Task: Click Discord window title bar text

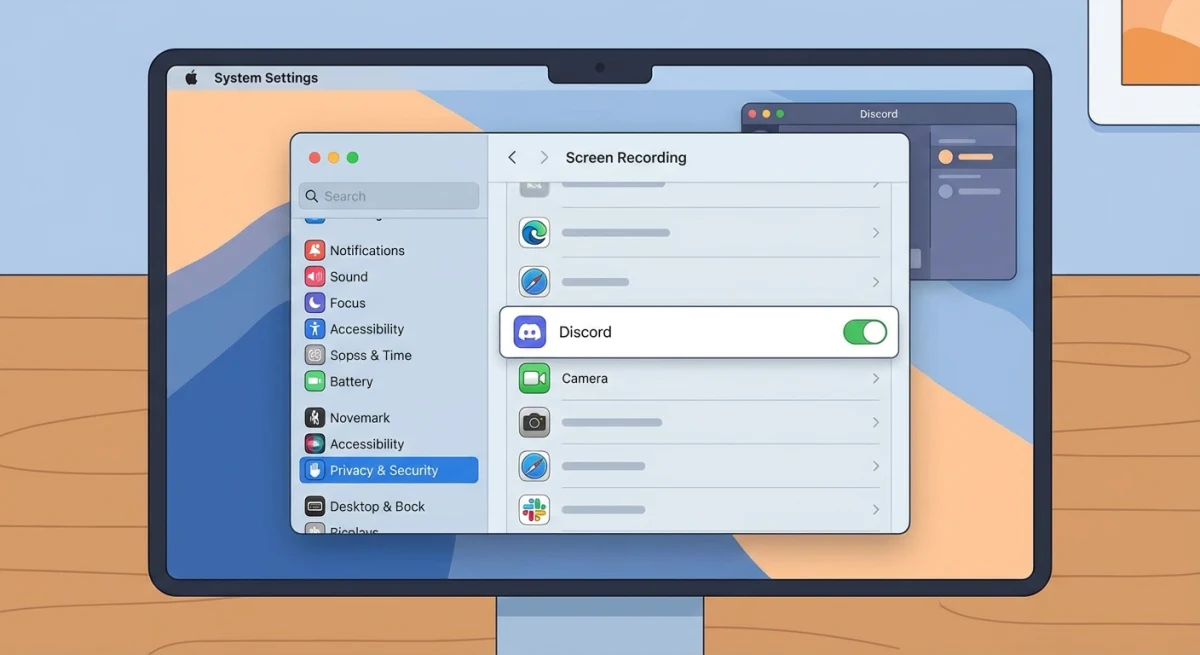Action: point(879,114)
